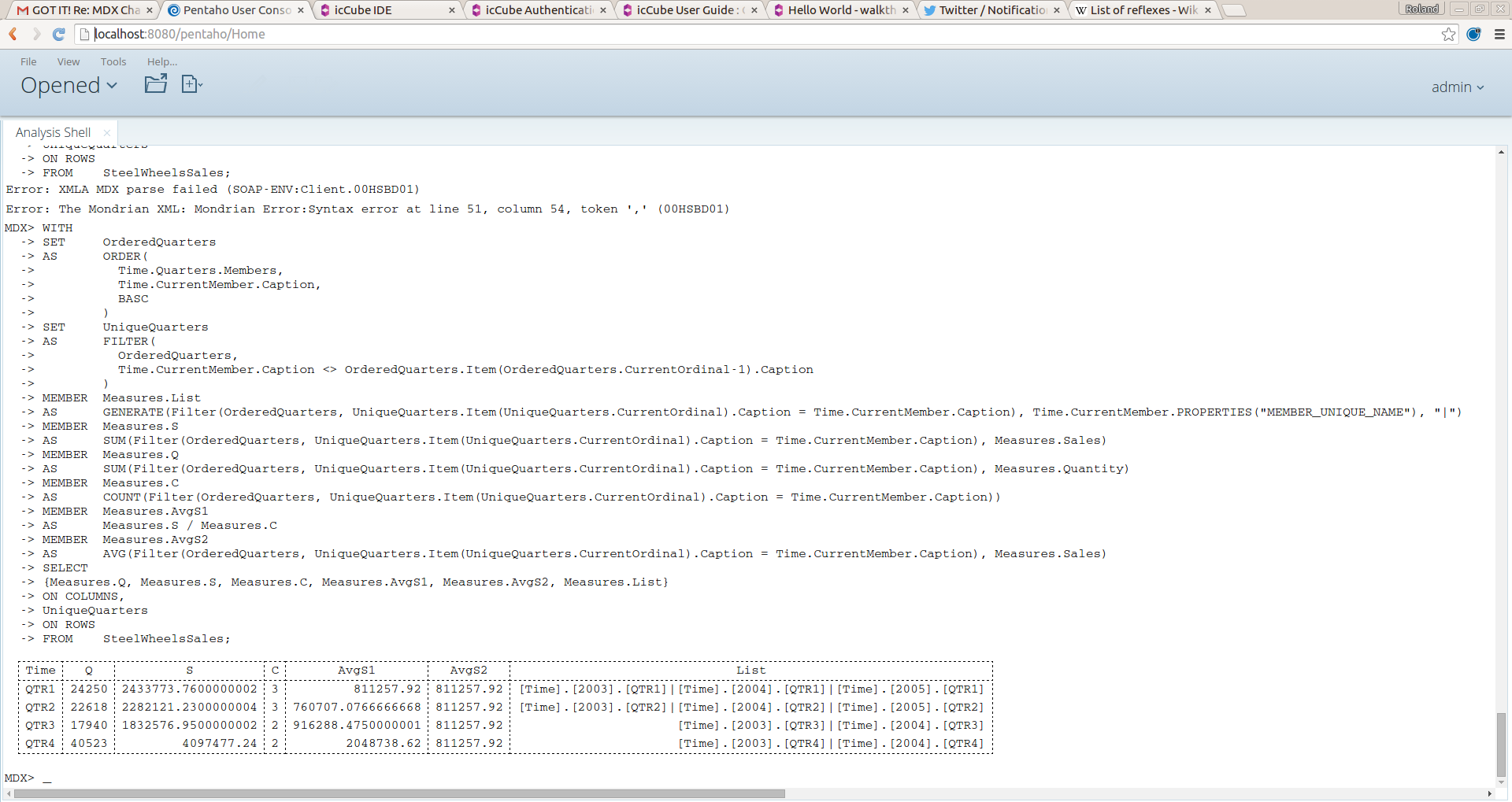Image resolution: width=1512 pixels, height=802 pixels.
Task: Expand the Opened perspective dropdown
Action: tap(69, 85)
